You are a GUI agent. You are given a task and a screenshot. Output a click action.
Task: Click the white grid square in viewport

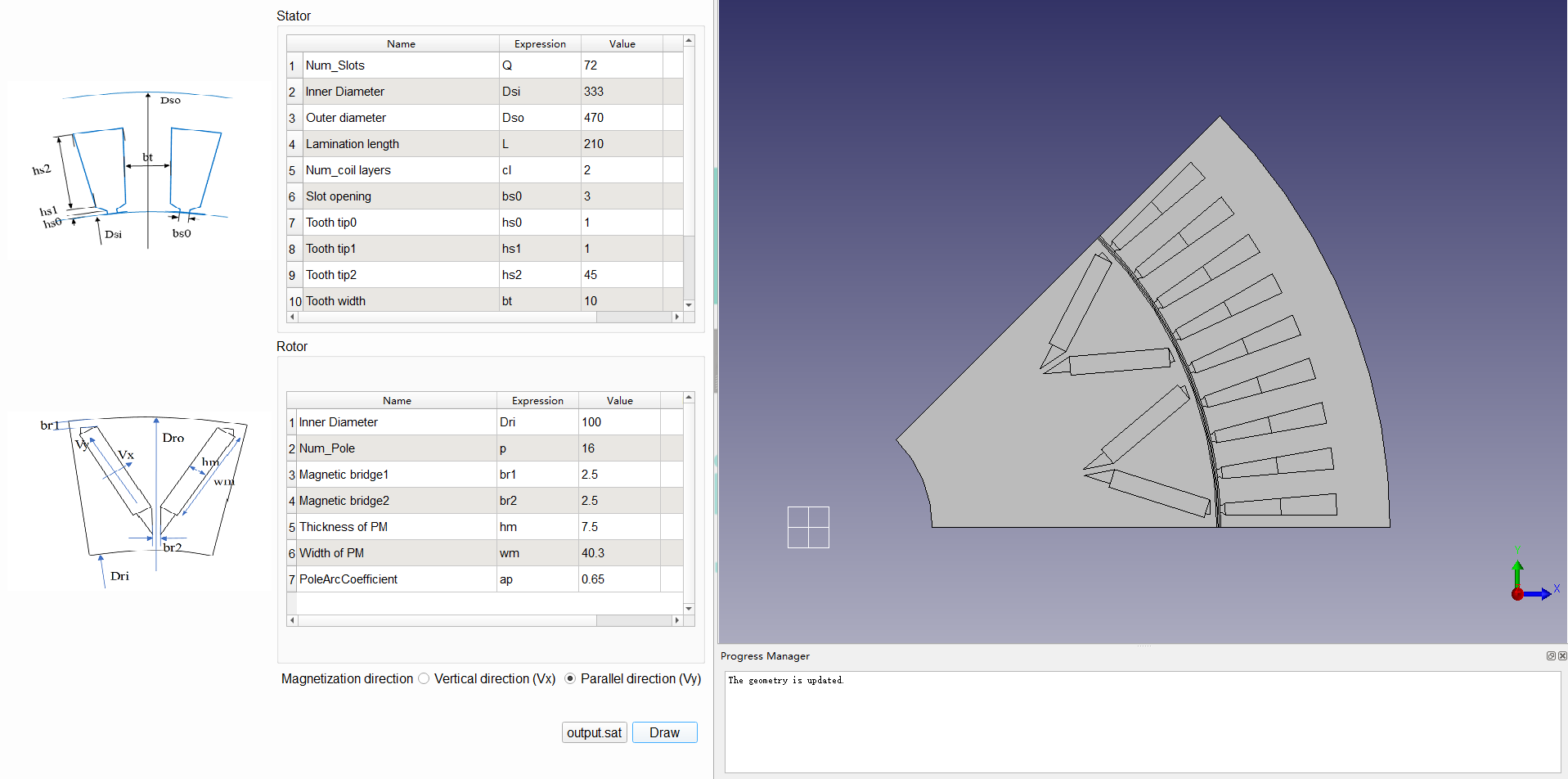tap(808, 527)
